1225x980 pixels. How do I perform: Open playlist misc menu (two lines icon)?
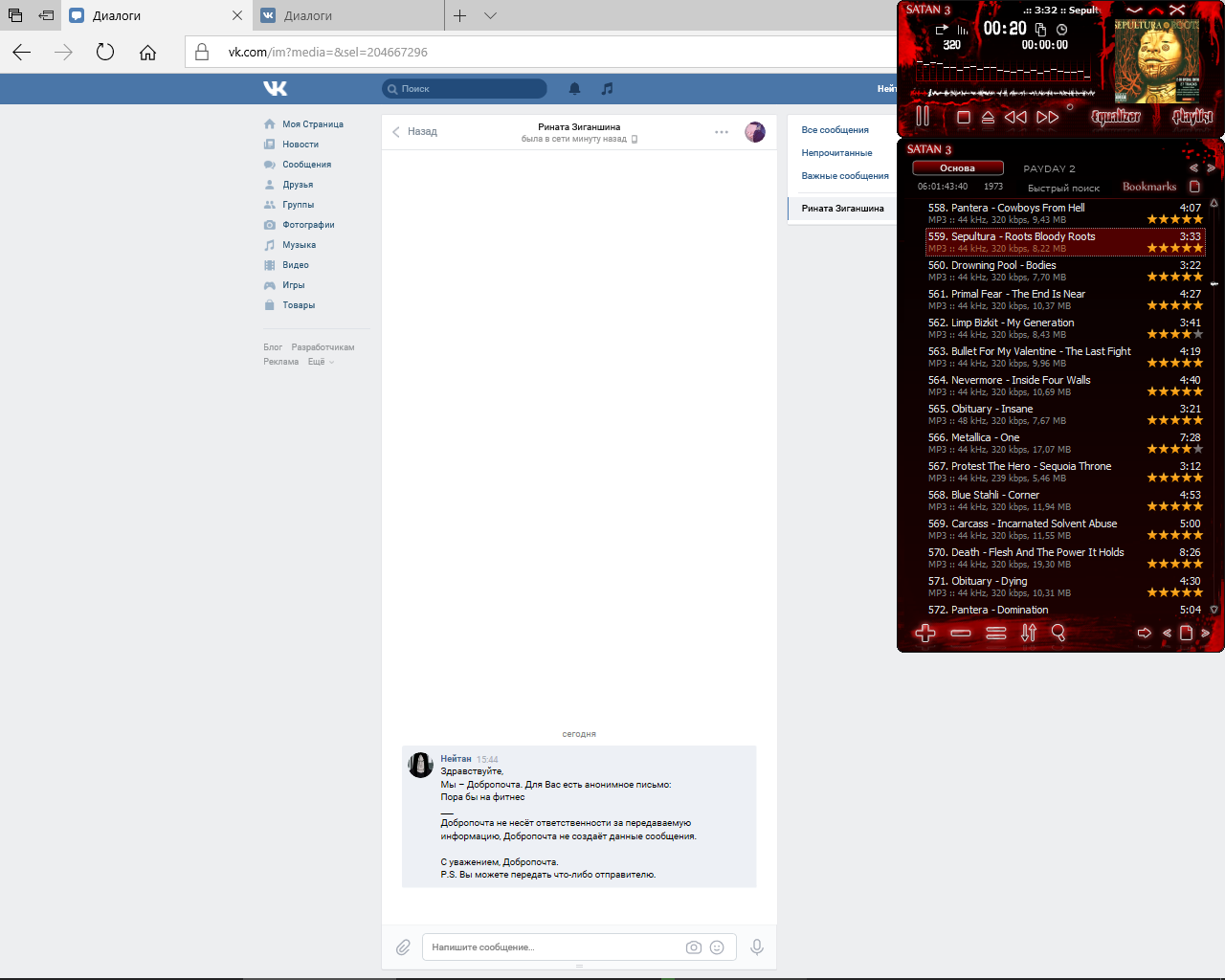(x=996, y=633)
